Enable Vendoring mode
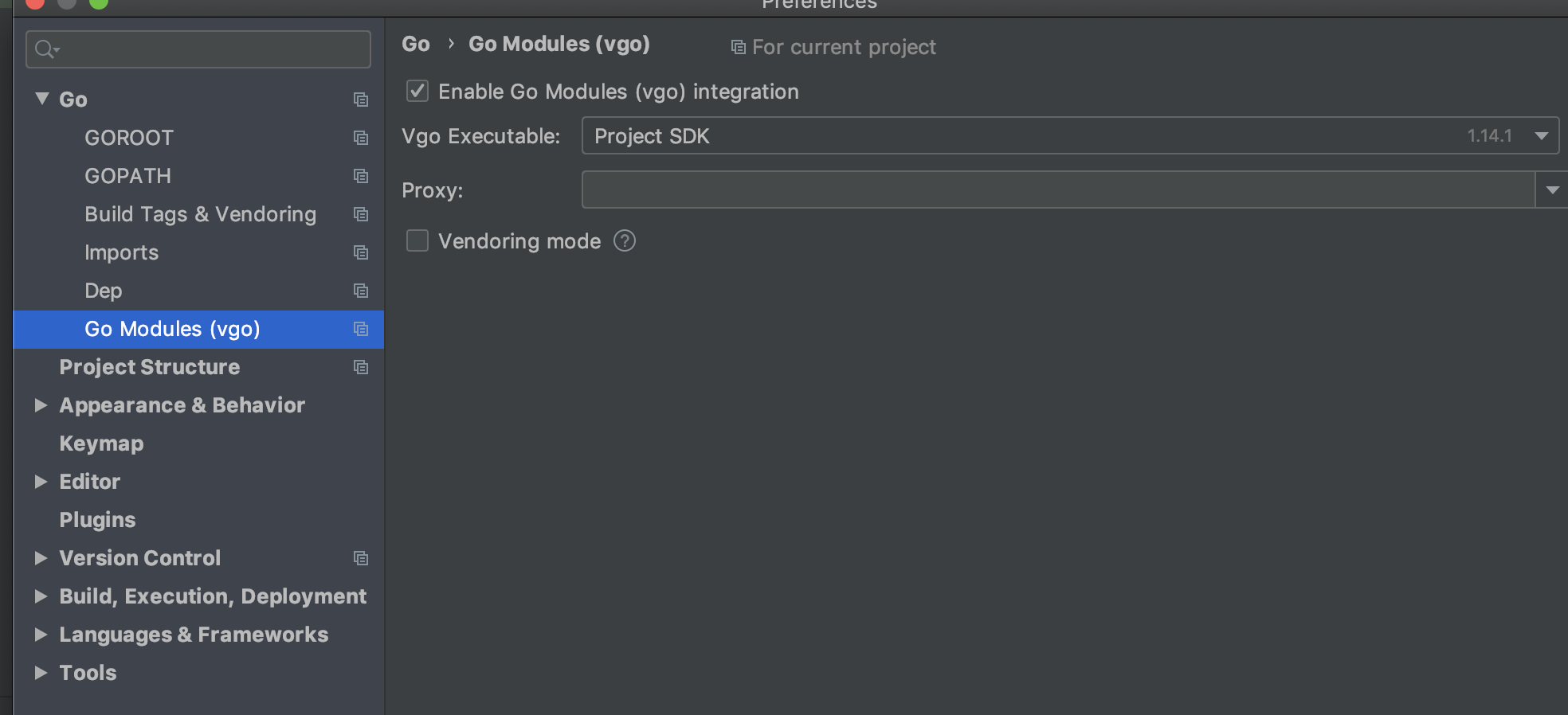Screen dimensions: 1568x715 417,240
